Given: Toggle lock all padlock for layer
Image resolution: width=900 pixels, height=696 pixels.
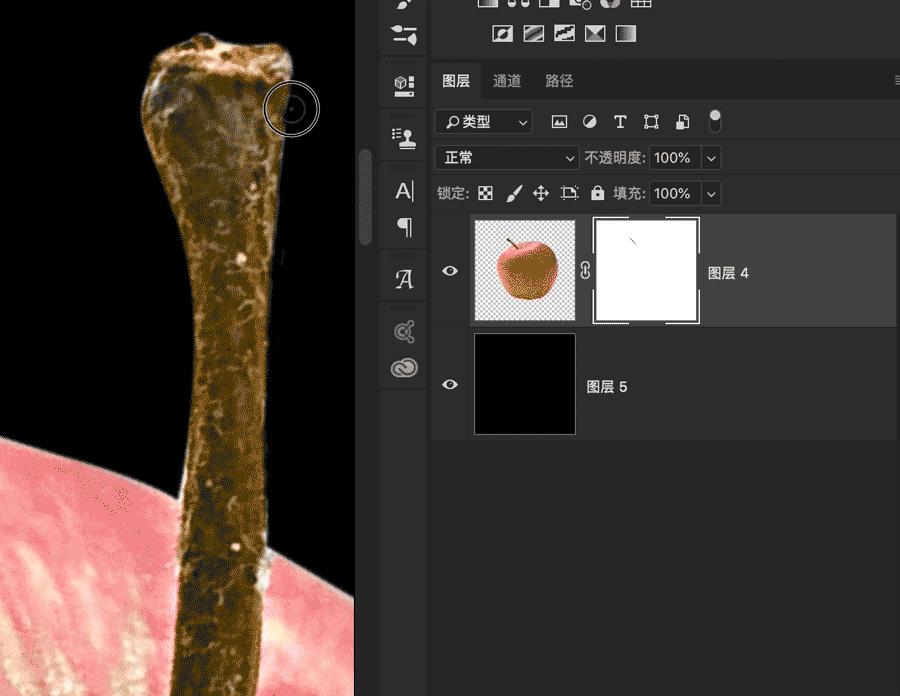Looking at the screenshot, I should 597,193.
